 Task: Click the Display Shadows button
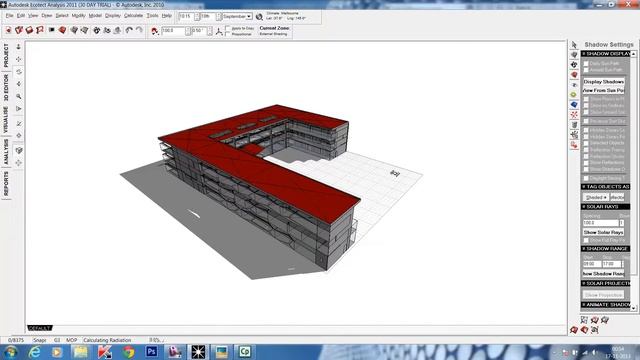click(604, 82)
